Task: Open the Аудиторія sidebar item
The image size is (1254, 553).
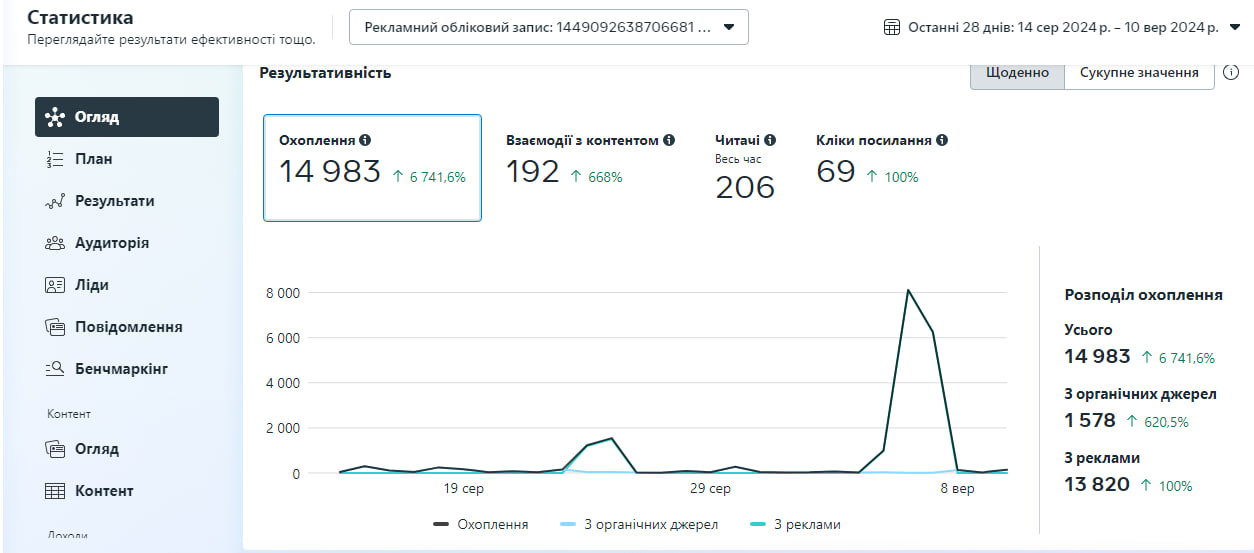Action: pos(127,243)
